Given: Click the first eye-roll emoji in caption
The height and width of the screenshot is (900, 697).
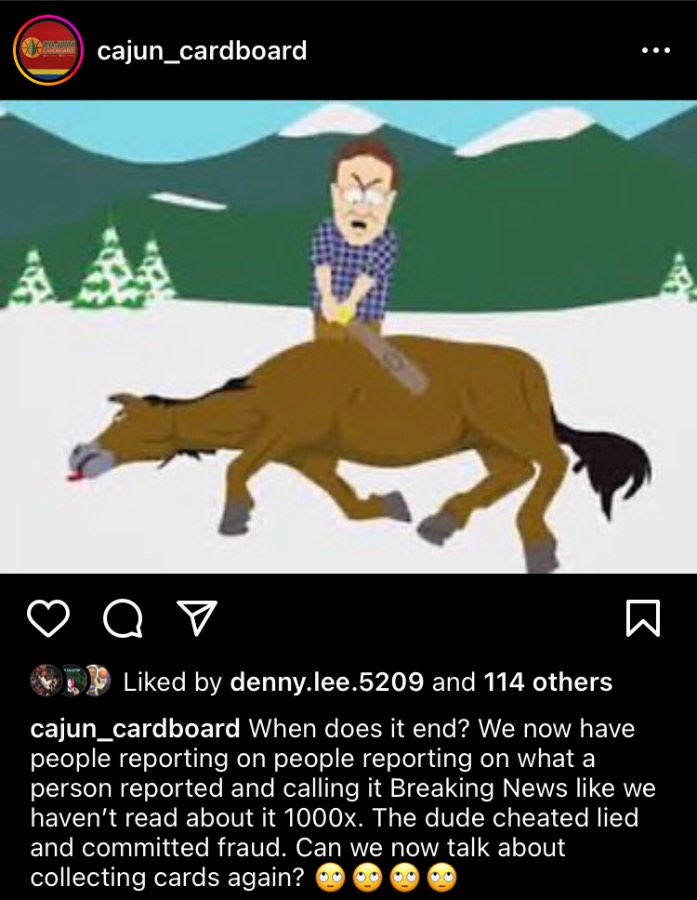Looking at the screenshot, I should [330, 878].
